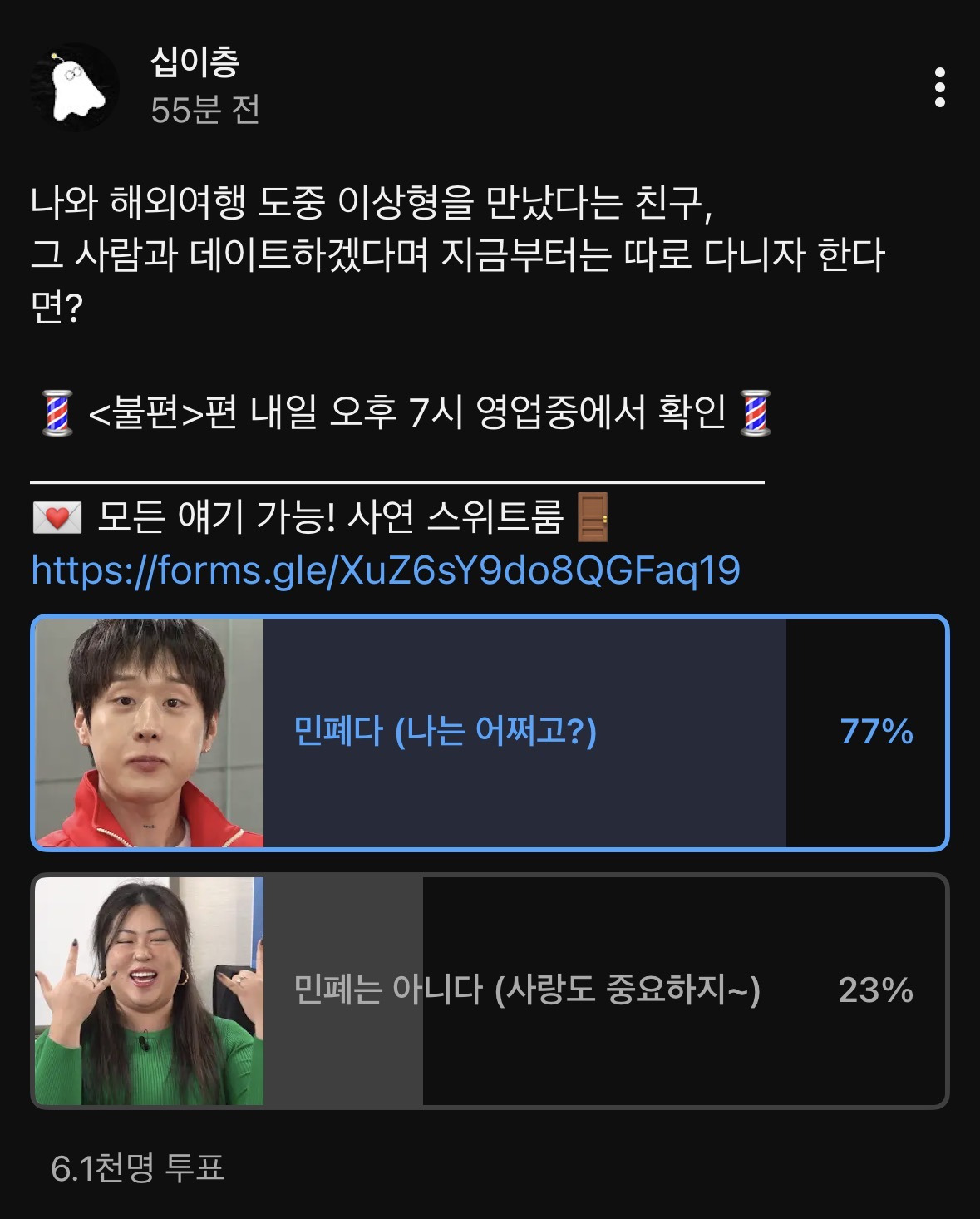Tap the red jacket man poll thumbnail
Image resolution: width=980 pixels, height=1219 pixels.
[x=150, y=733]
